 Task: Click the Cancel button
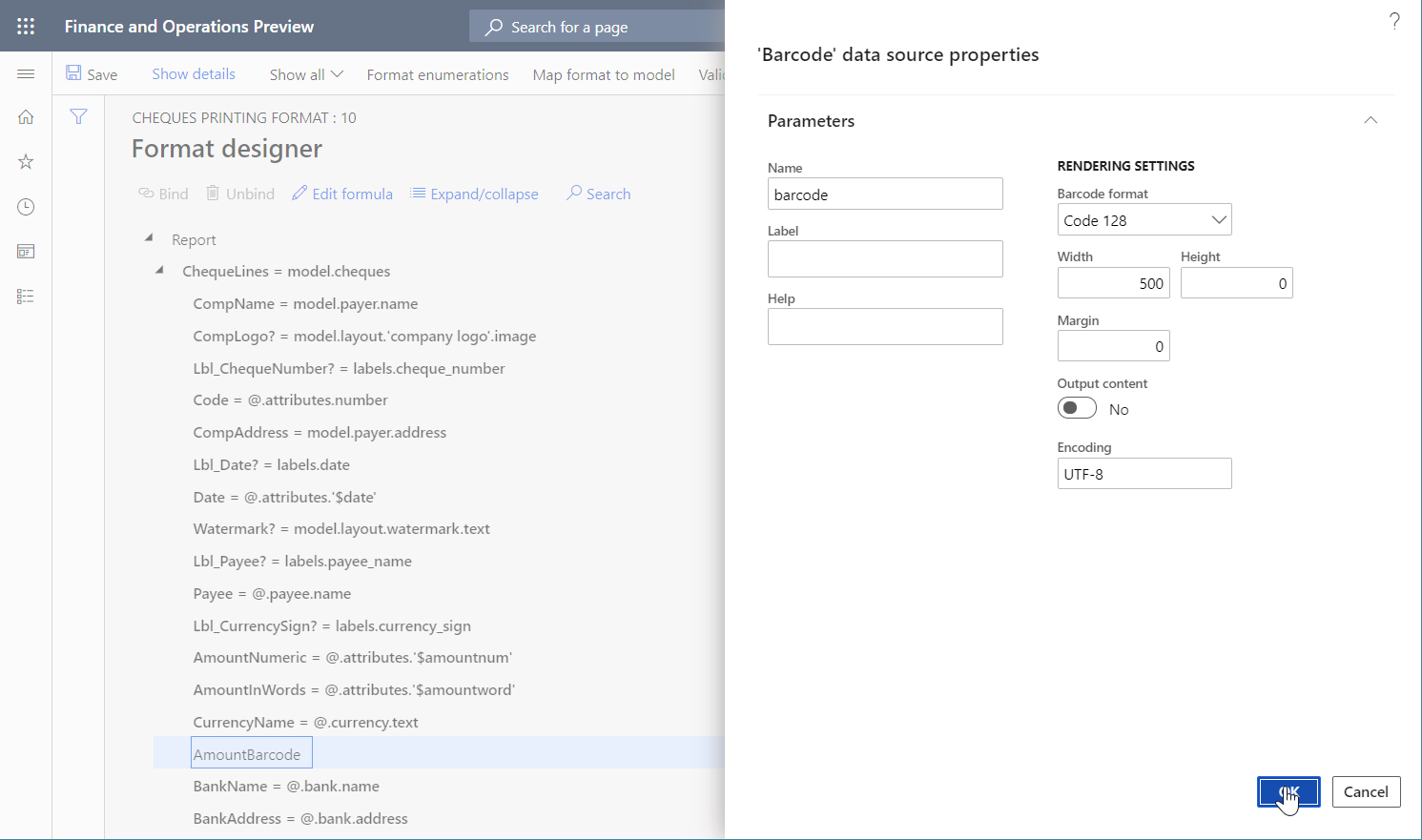(x=1366, y=791)
